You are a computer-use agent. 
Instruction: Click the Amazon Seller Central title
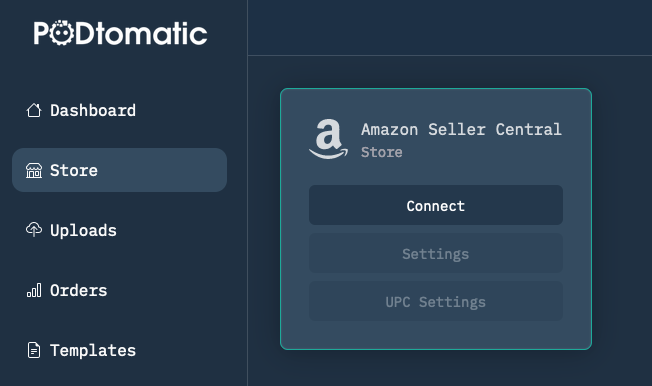pos(461,129)
